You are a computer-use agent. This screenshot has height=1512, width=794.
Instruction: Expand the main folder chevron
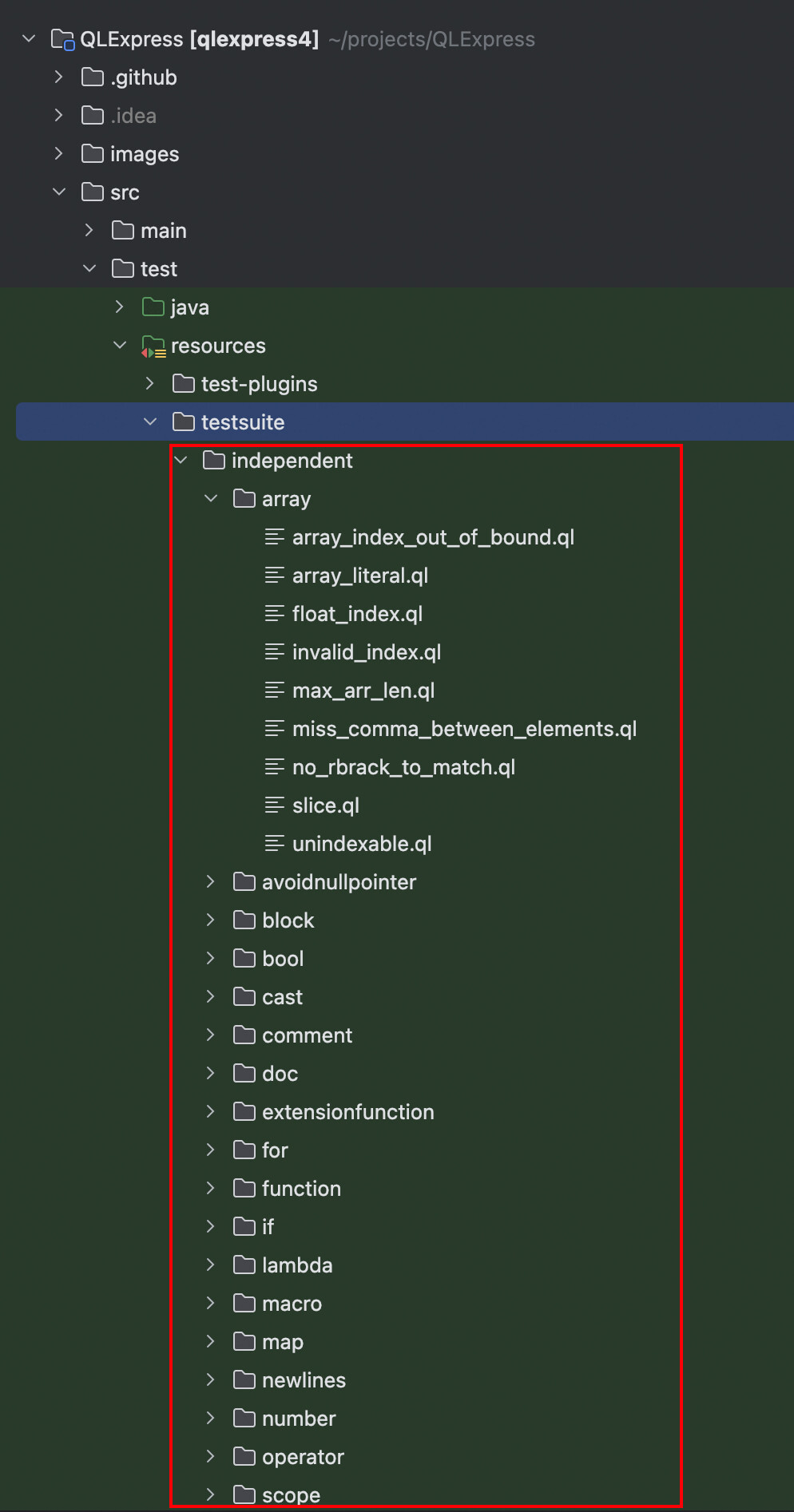pyautogui.click(x=89, y=231)
